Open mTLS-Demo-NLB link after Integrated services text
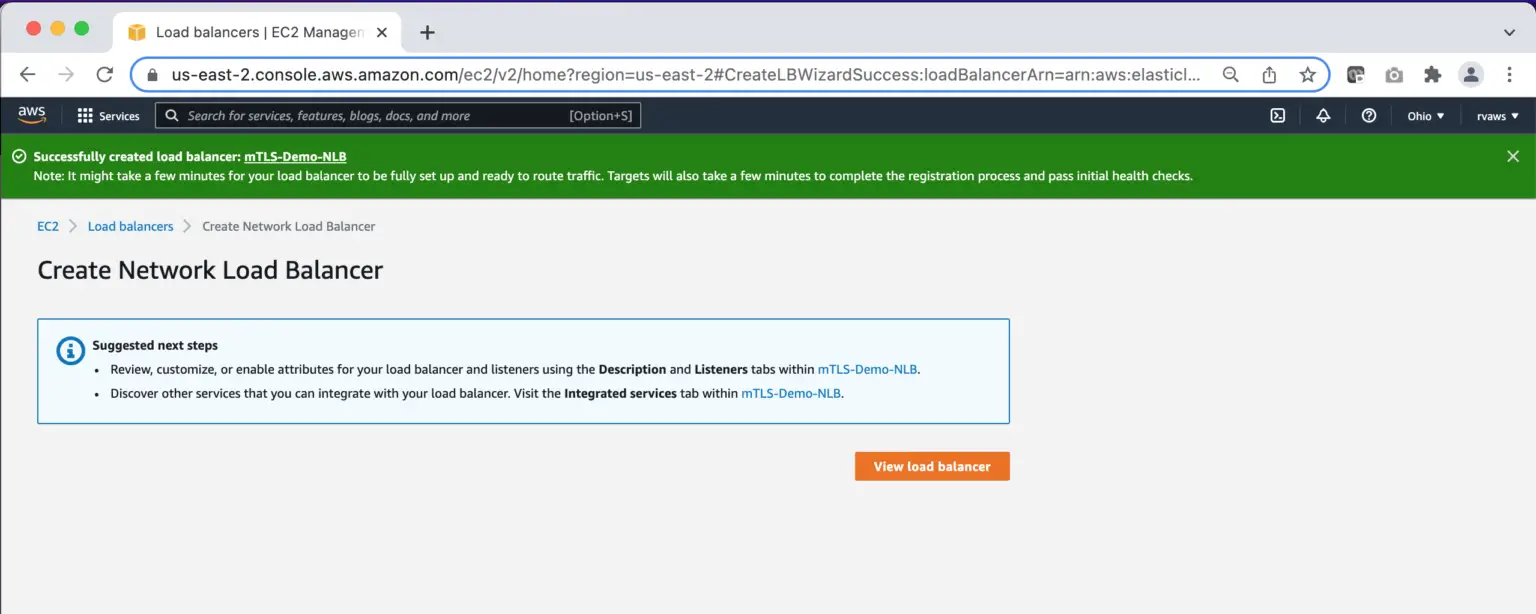The width and height of the screenshot is (1536, 614). click(x=791, y=394)
